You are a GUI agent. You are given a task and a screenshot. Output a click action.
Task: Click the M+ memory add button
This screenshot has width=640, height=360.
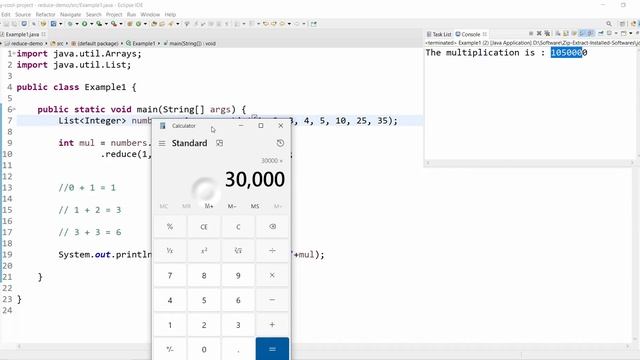click(x=209, y=206)
